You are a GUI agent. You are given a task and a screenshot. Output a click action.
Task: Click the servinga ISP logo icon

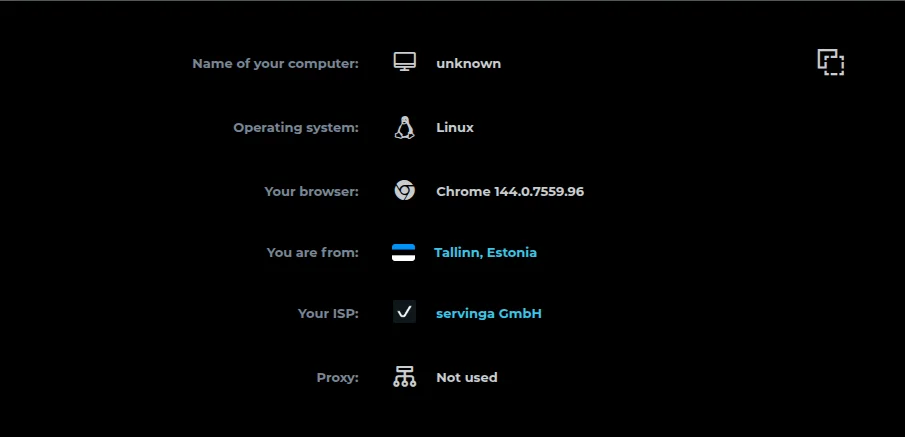pos(404,312)
